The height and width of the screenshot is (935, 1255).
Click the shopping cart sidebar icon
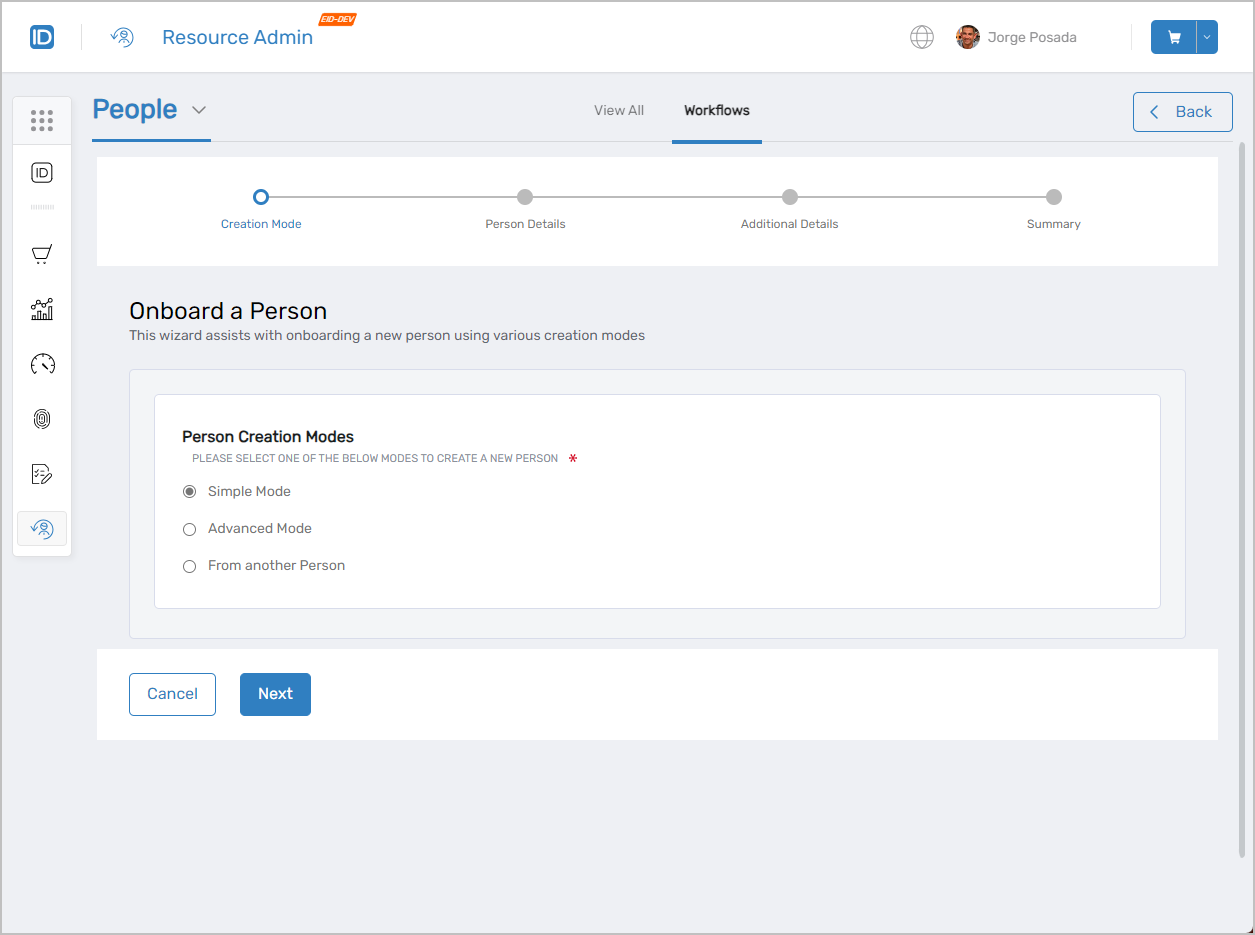(x=41, y=254)
